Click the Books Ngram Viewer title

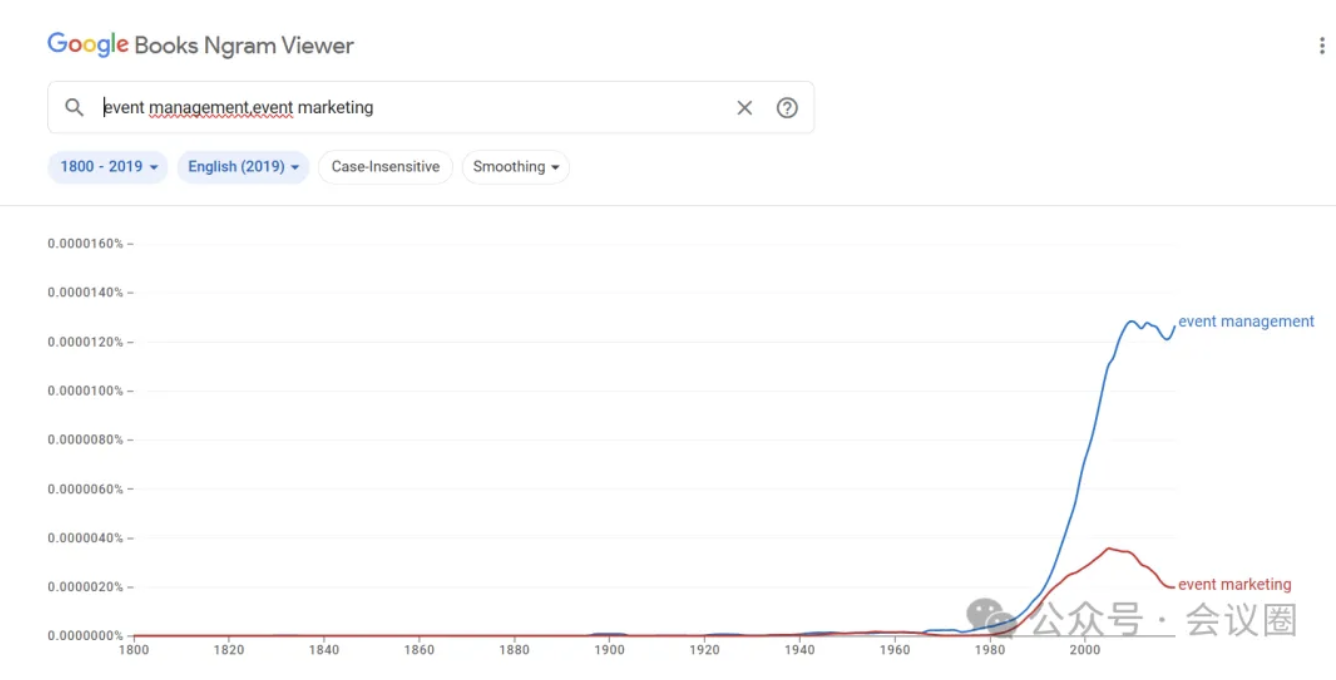point(244,46)
